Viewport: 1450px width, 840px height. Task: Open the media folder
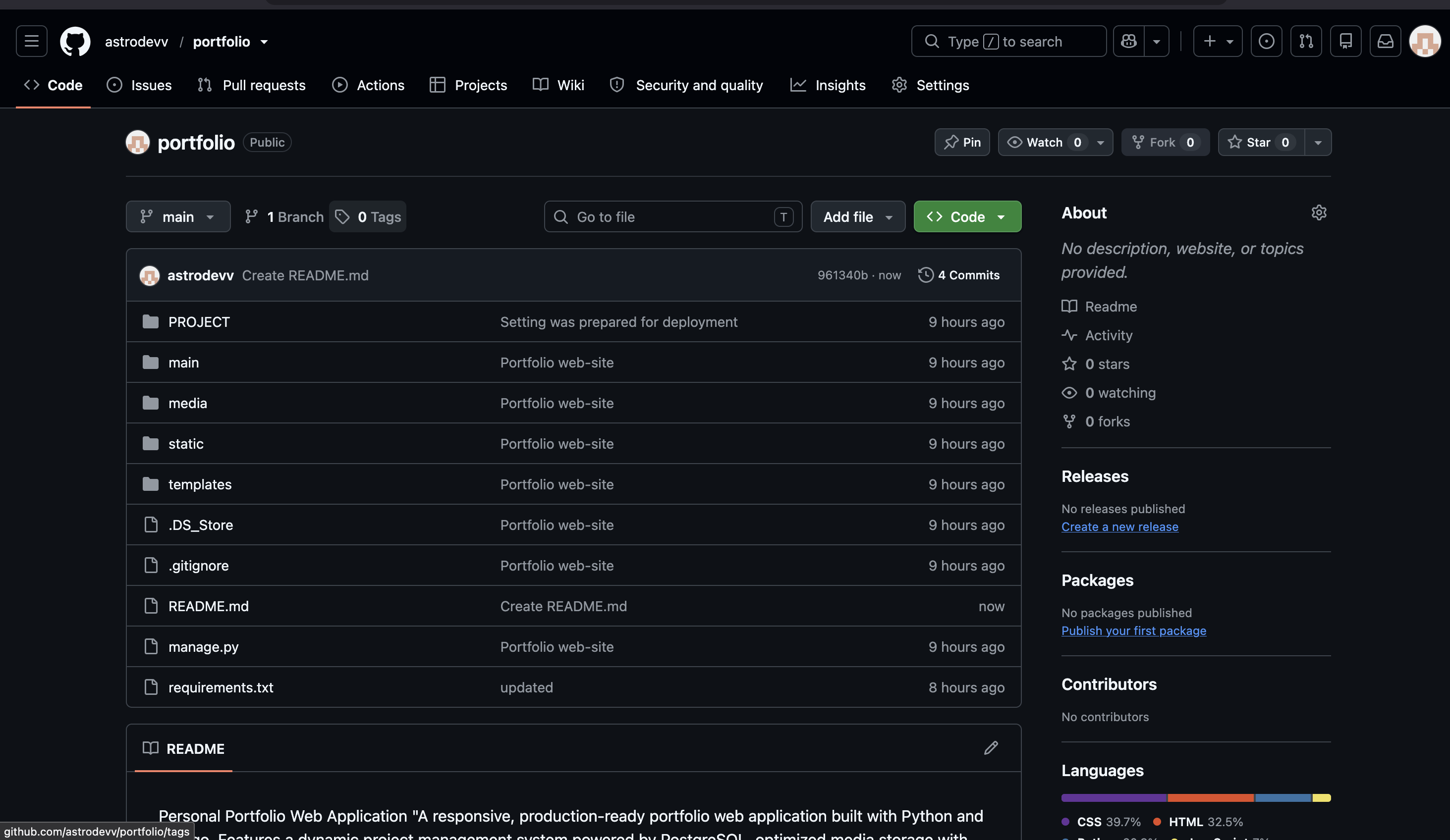click(x=188, y=403)
